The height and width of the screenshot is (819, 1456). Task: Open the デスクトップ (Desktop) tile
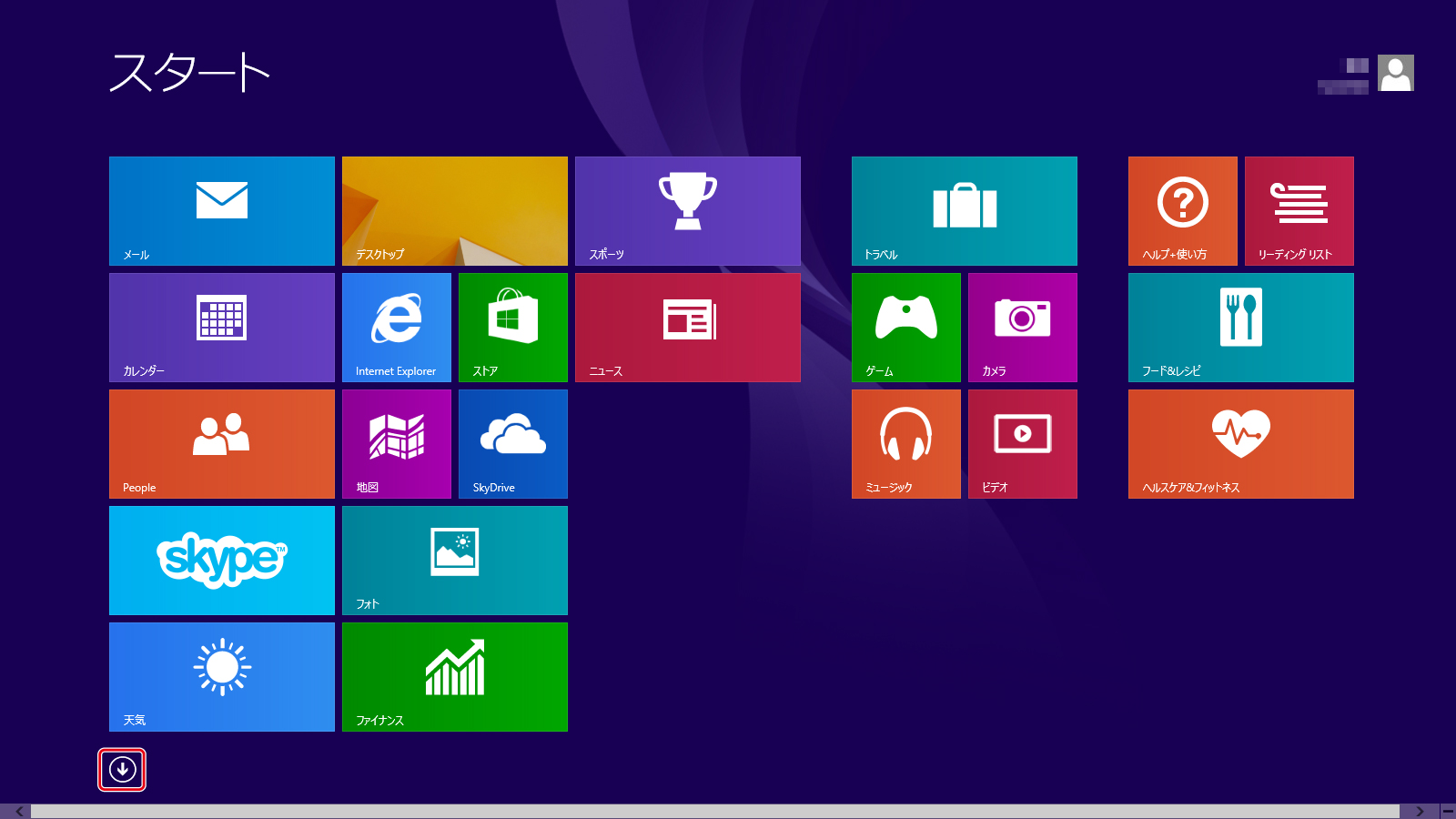[455, 211]
